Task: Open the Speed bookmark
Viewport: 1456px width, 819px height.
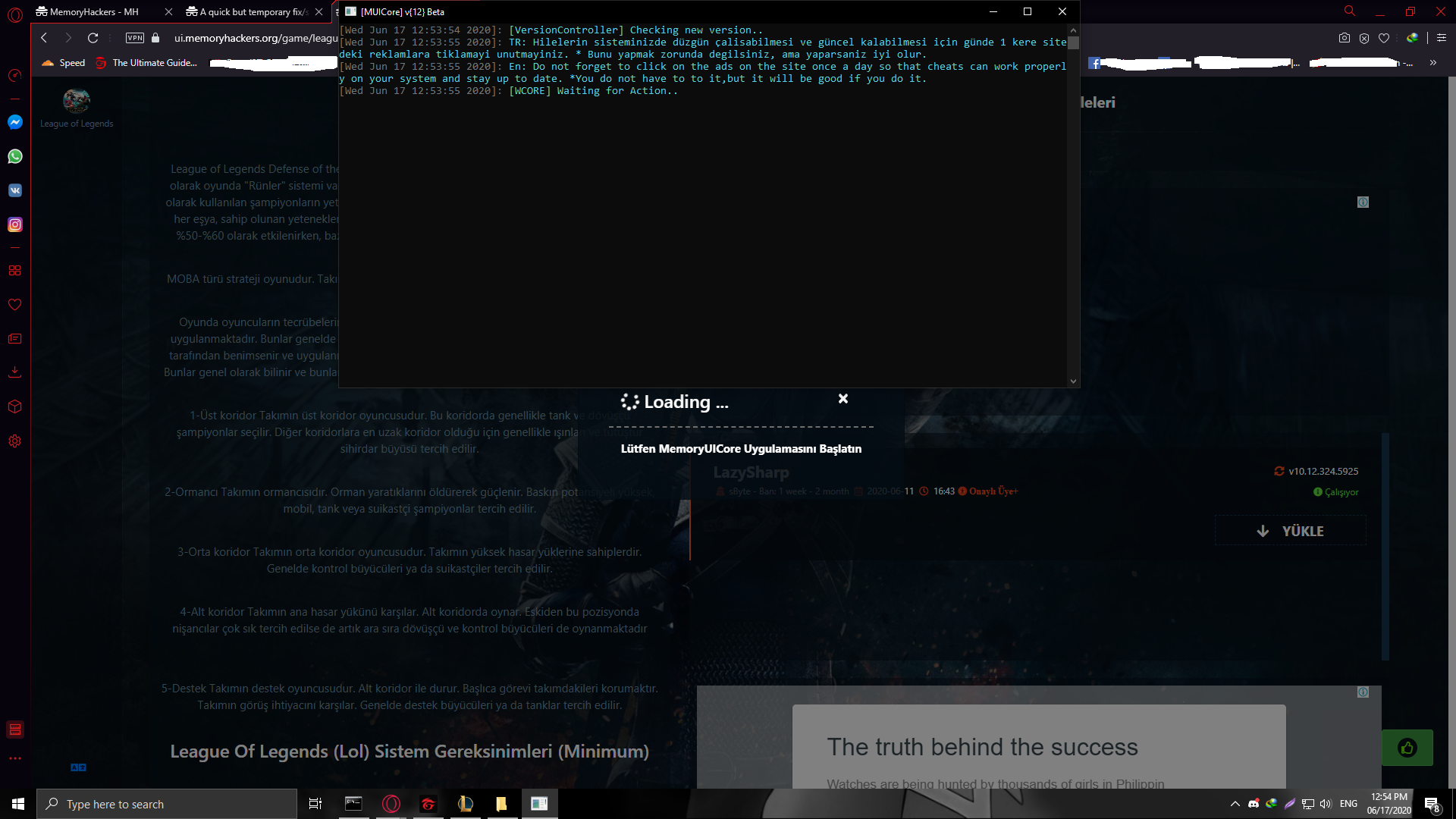Action: (x=64, y=63)
